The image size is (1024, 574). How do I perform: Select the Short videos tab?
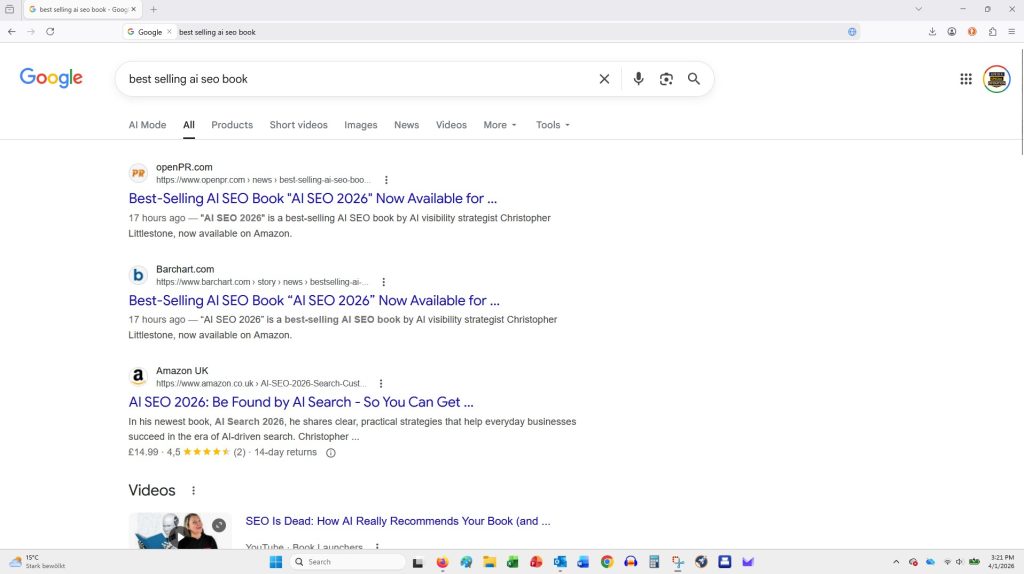(x=298, y=125)
